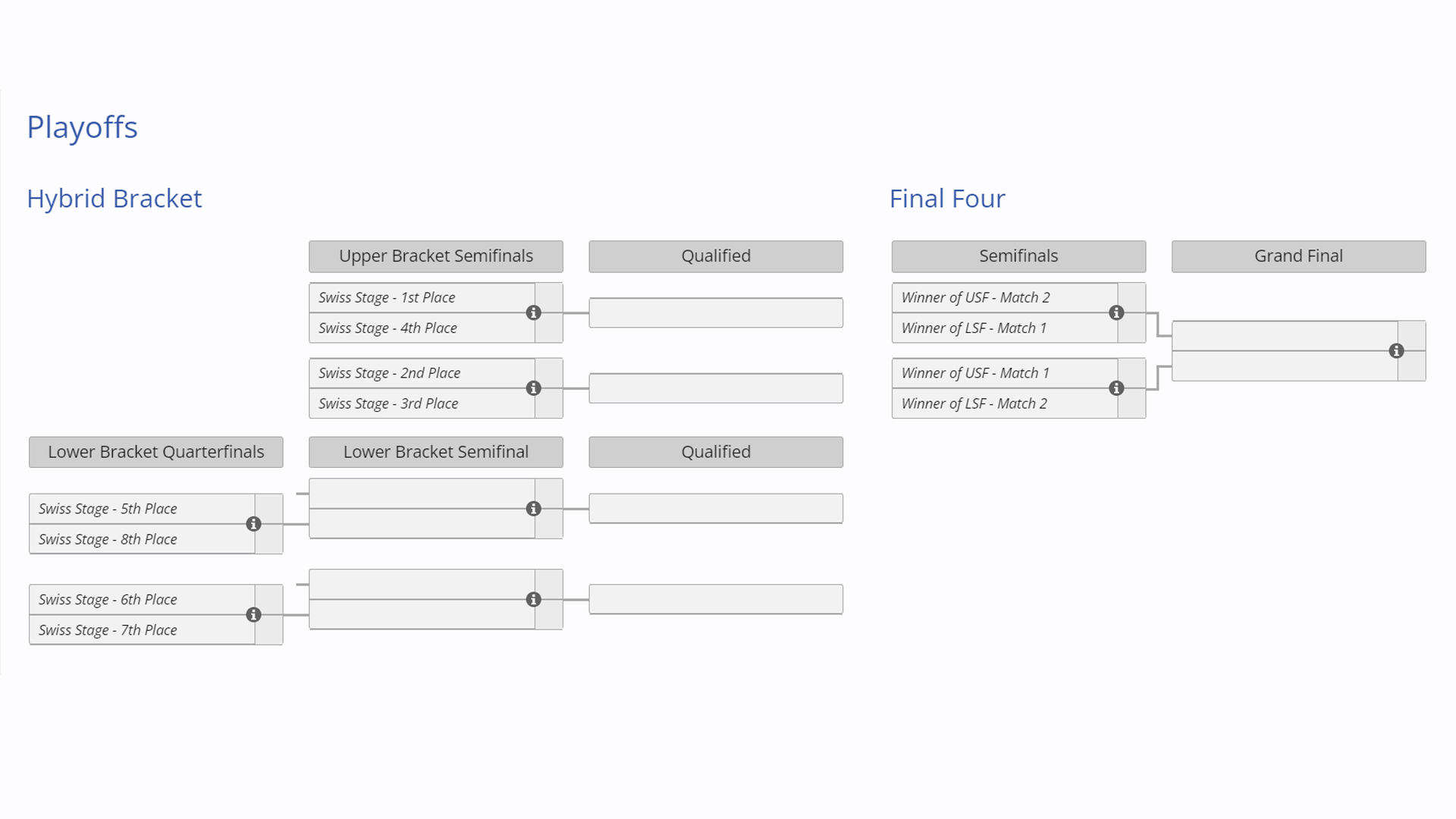
Task: Click the Upper Bracket Semifinals header
Action: pos(436,256)
